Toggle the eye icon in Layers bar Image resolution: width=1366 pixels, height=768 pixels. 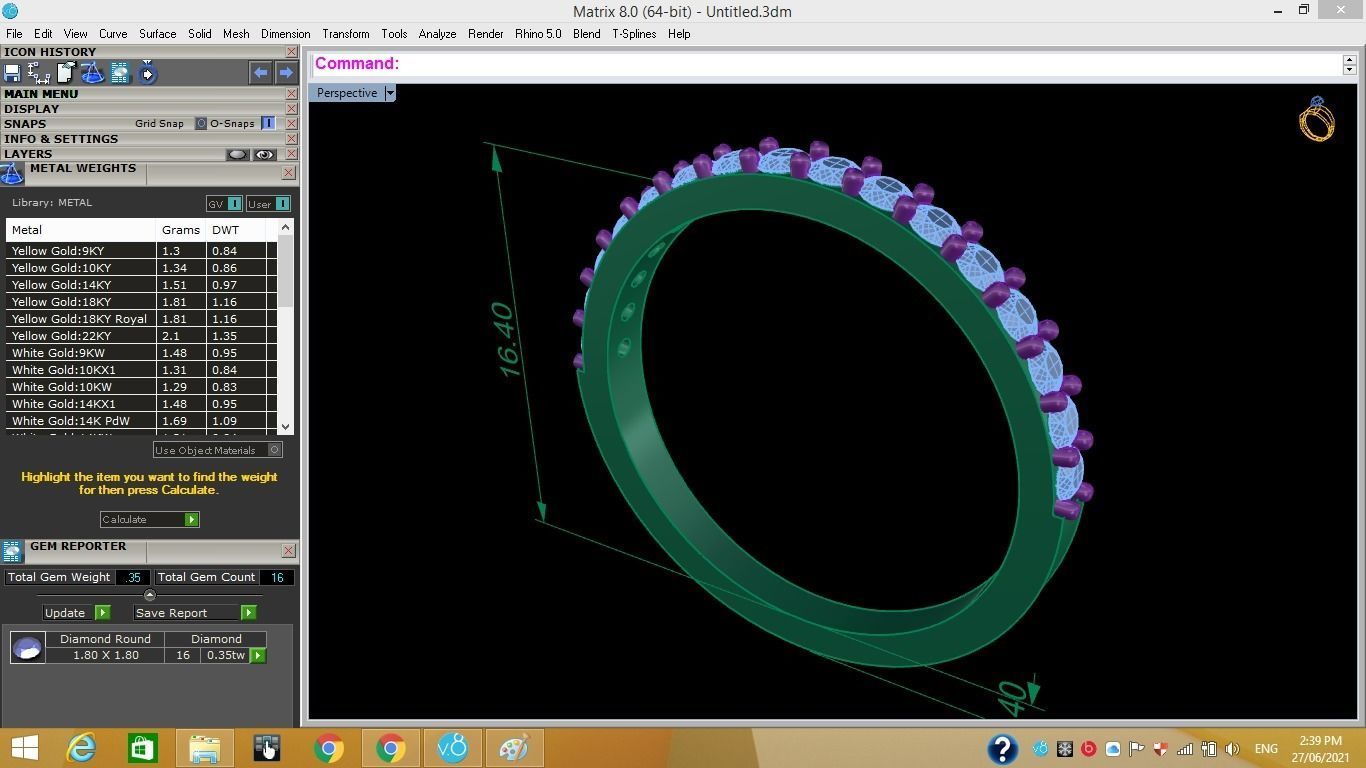pyautogui.click(x=264, y=154)
